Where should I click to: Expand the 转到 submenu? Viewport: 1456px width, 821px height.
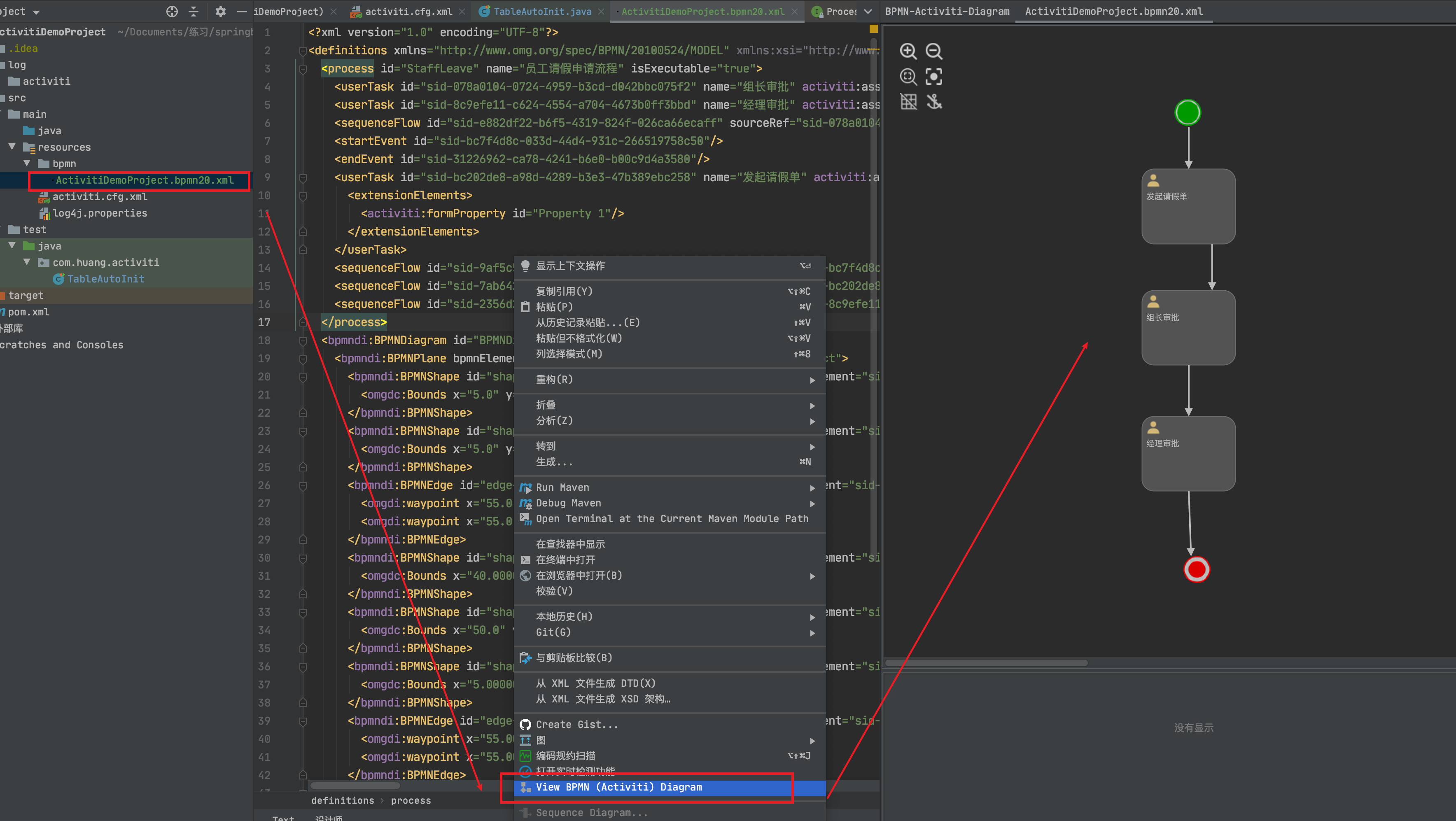coord(670,446)
